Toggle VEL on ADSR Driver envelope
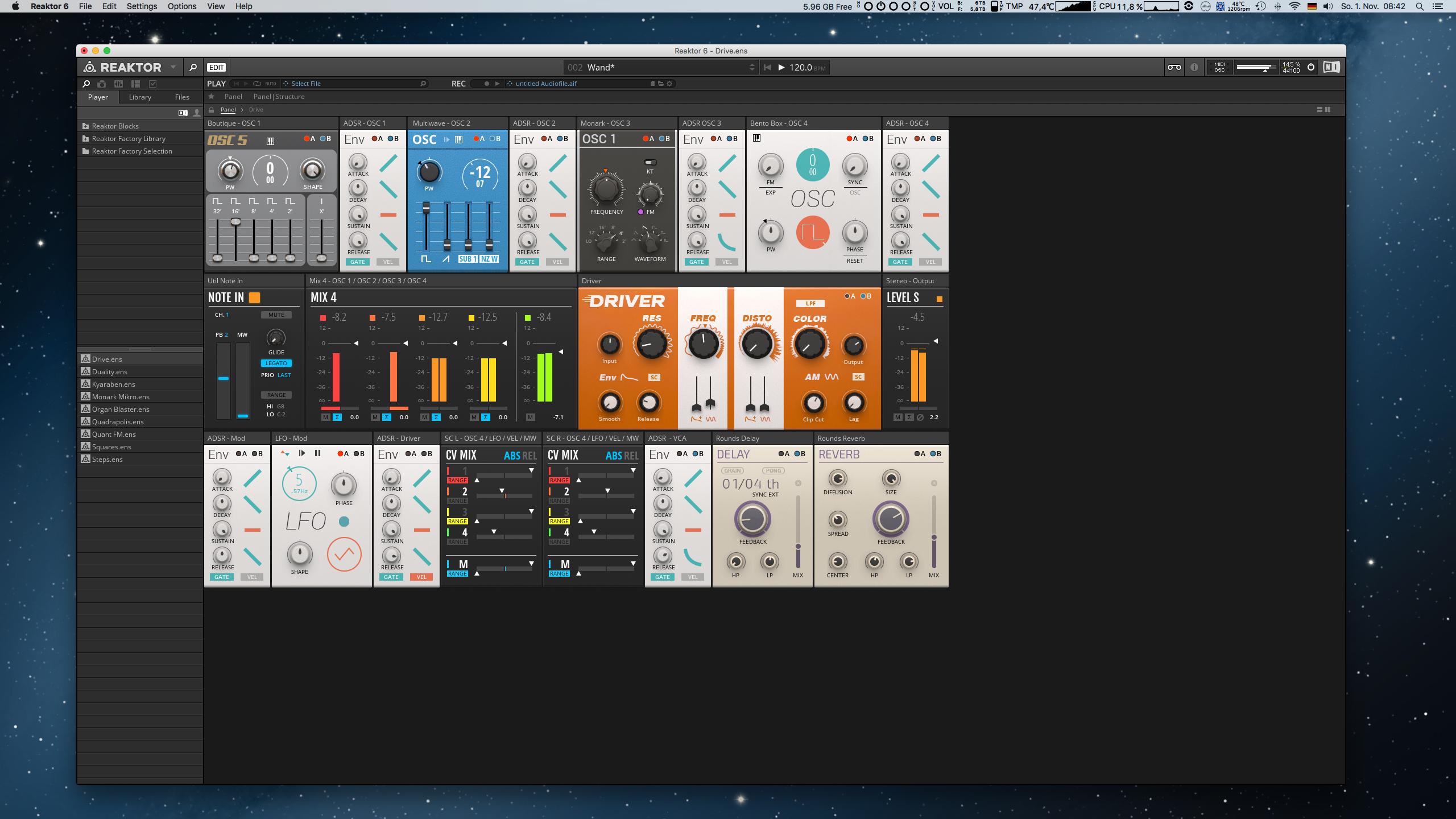1456x819 pixels. pyautogui.click(x=421, y=577)
